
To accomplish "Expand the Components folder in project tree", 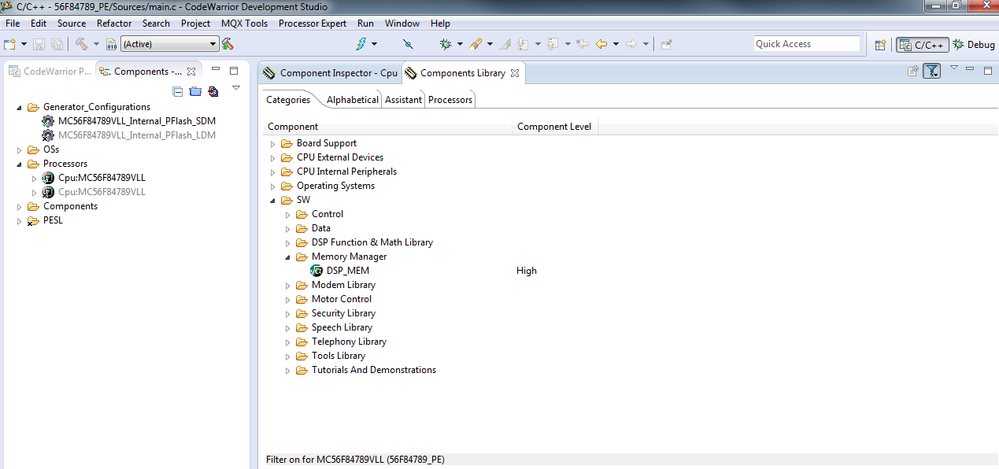I will click(18, 207).
